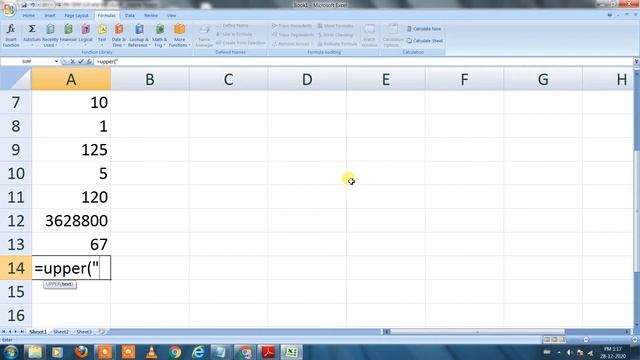
Task: Click Save in Quick Access Toolbar
Action: point(24,5)
